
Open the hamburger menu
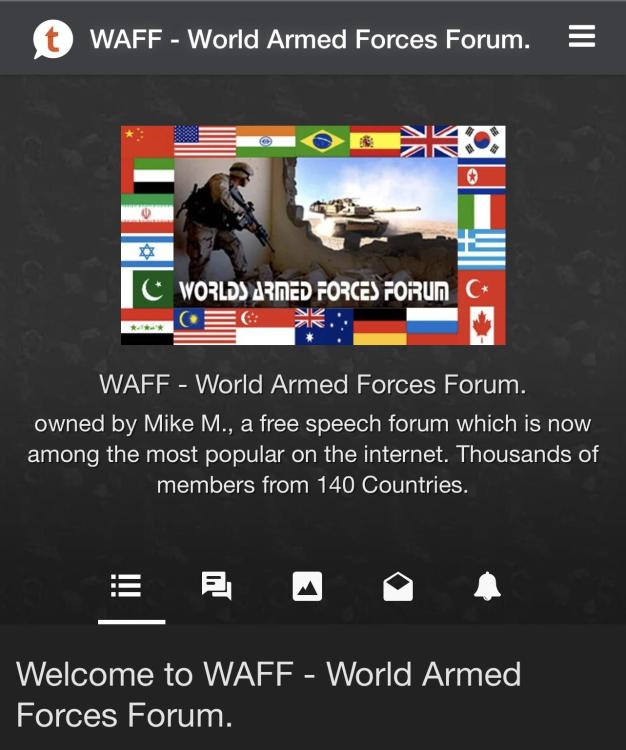pos(582,36)
